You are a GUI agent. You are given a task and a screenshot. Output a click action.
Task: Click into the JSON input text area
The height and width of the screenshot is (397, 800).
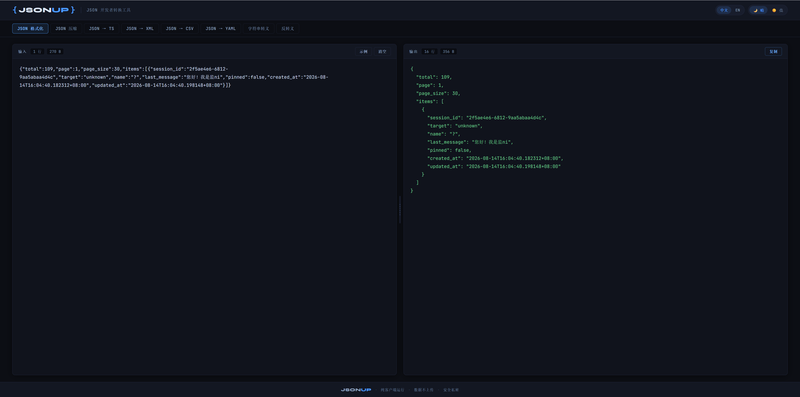click(204, 217)
